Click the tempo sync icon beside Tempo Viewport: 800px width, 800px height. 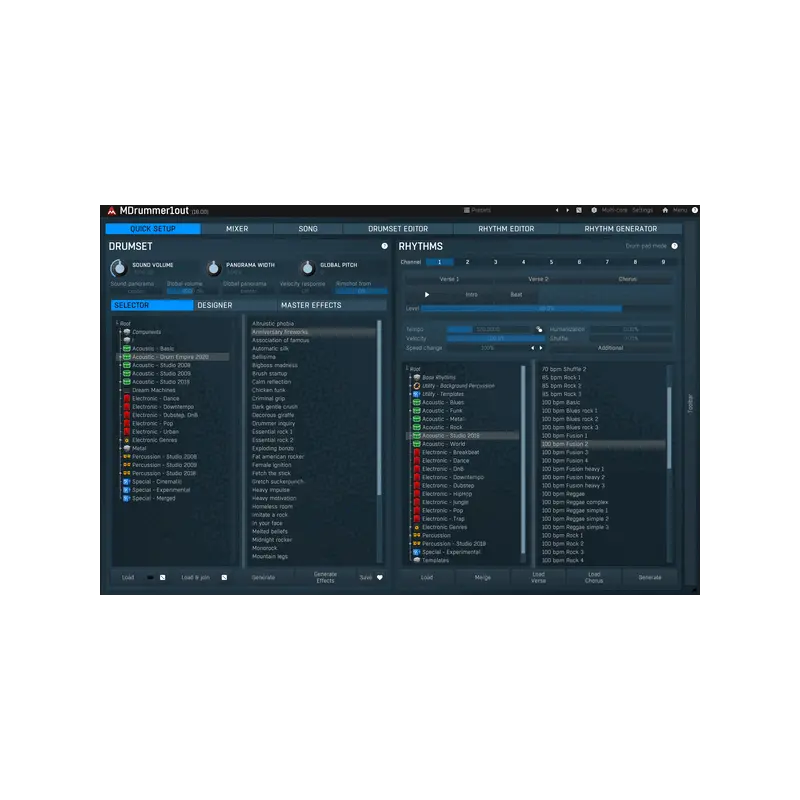(539, 330)
